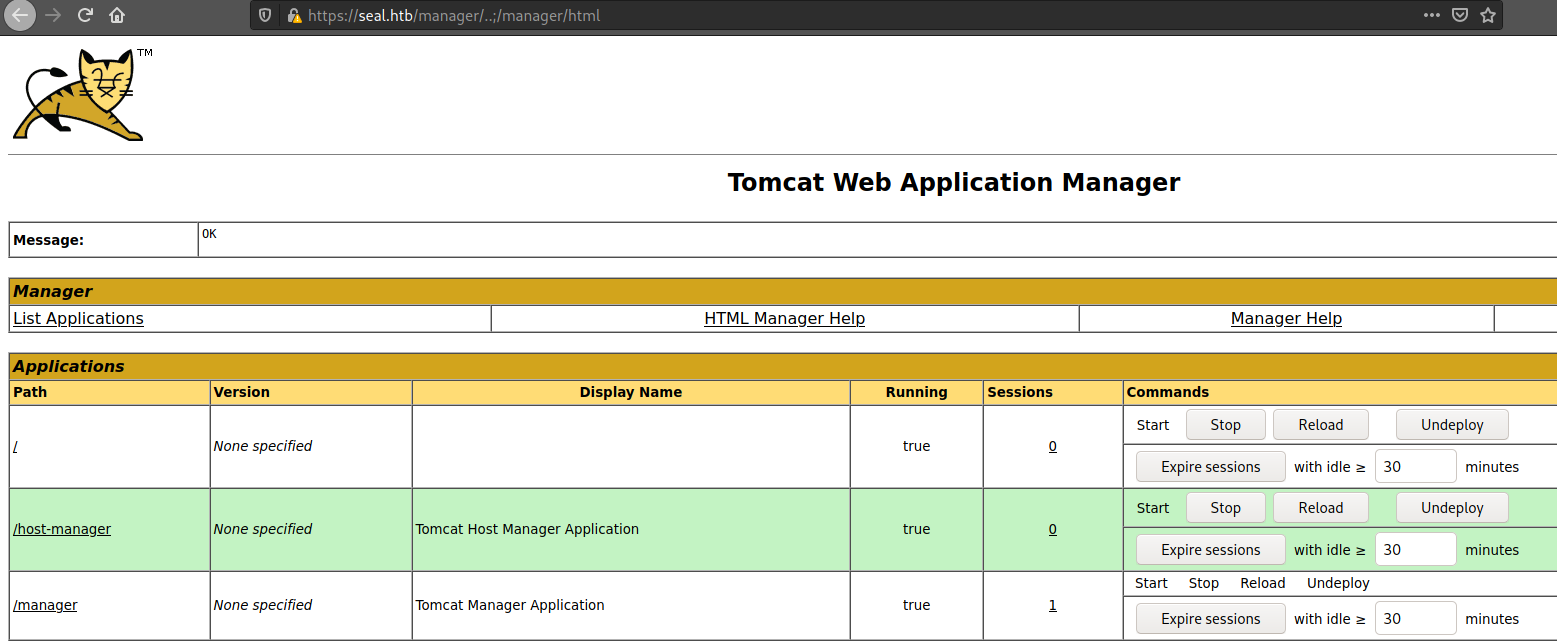Open the Manager Help link

(x=1286, y=318)
